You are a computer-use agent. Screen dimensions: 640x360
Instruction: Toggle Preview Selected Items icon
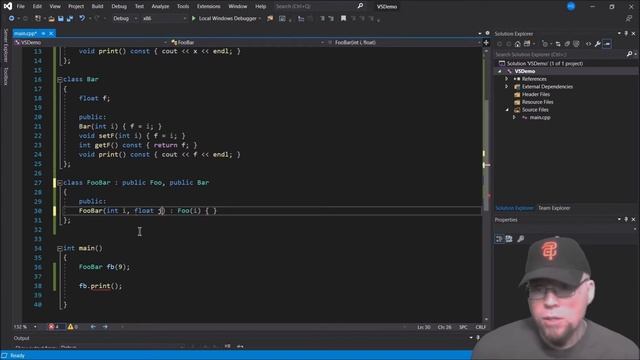(607, 44)
